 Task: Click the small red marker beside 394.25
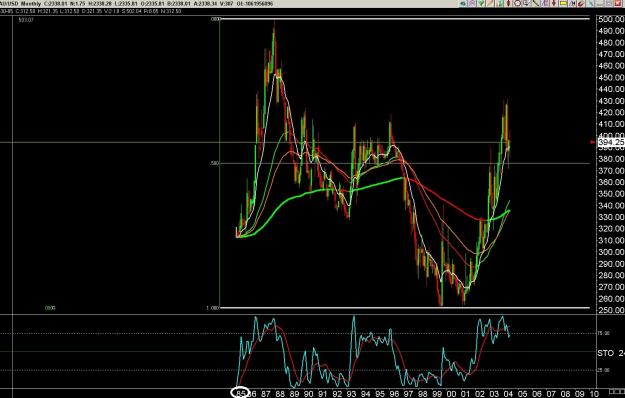coord(593,142)
